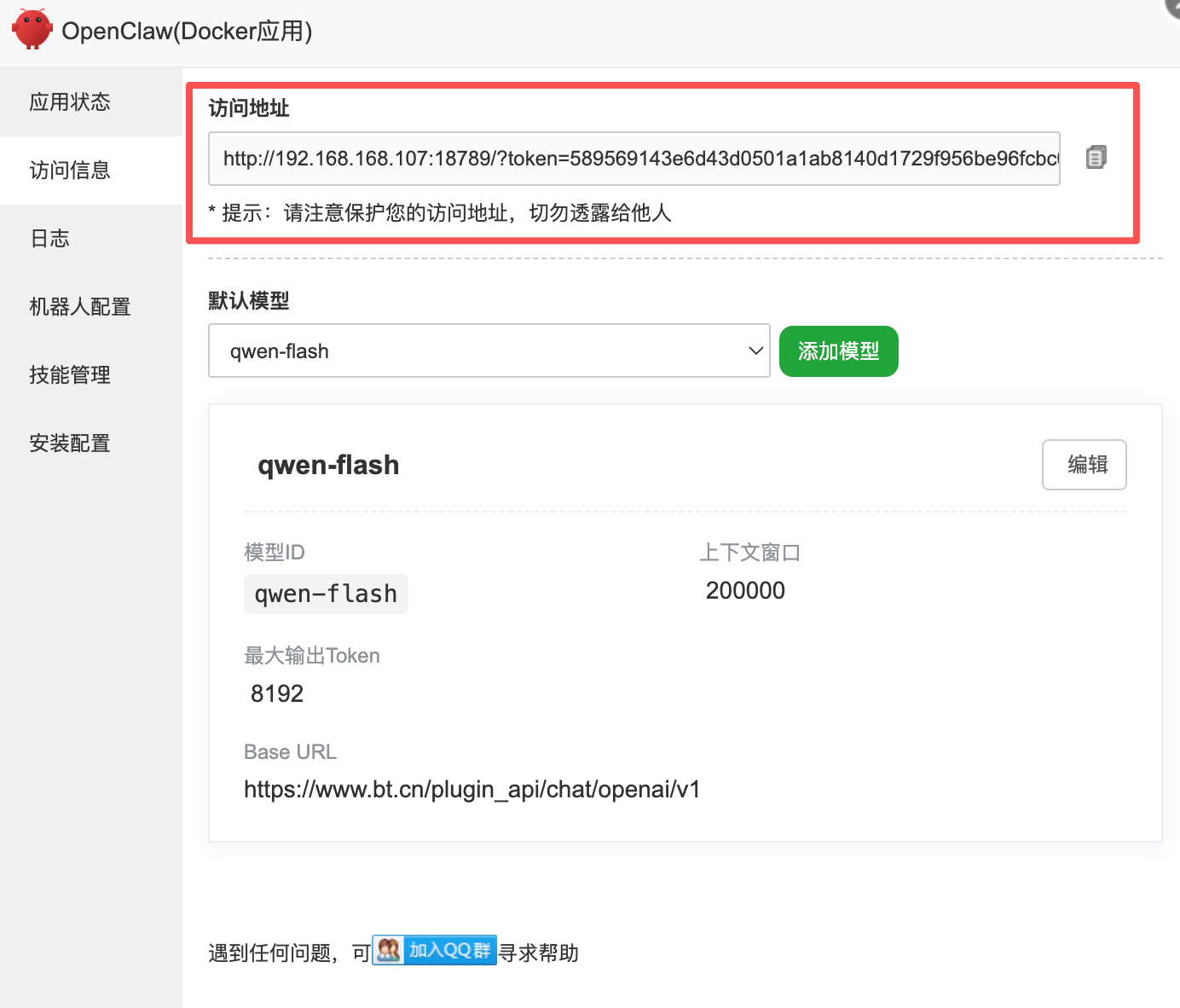Click the red OpenClaw logo icon
Screen dimensions: 1180x1008
[32, 30]
